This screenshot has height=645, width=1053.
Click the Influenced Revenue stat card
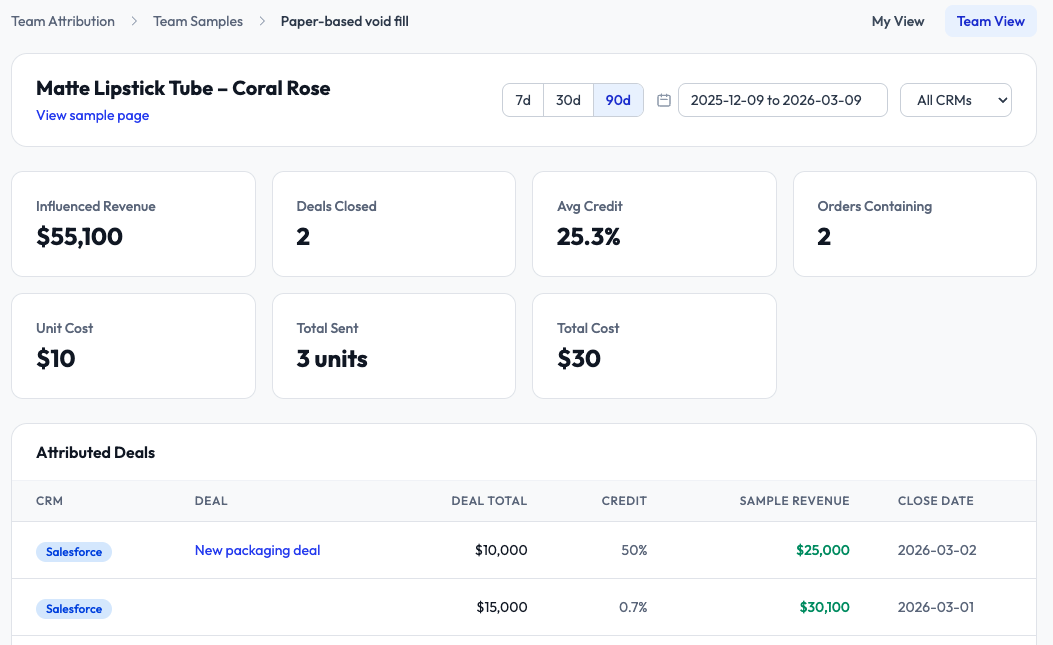[x=133, y=223]
